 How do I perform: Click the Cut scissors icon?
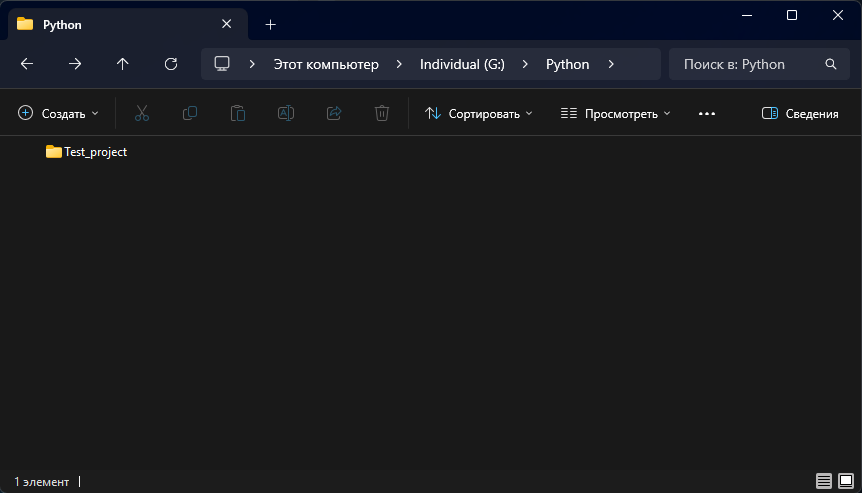(142, 113)
